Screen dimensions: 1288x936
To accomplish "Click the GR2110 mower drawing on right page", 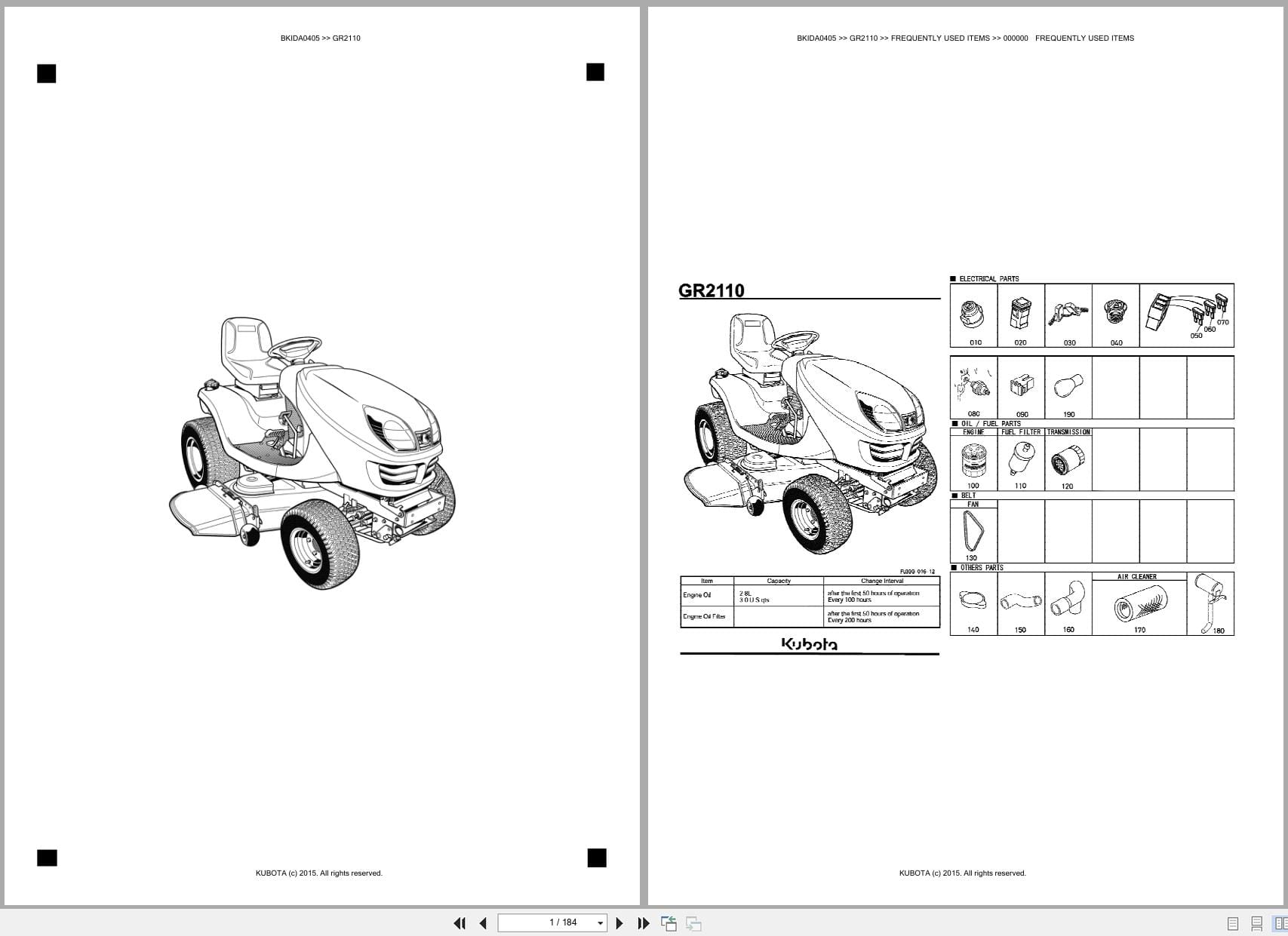I will (x=810, y=434).
